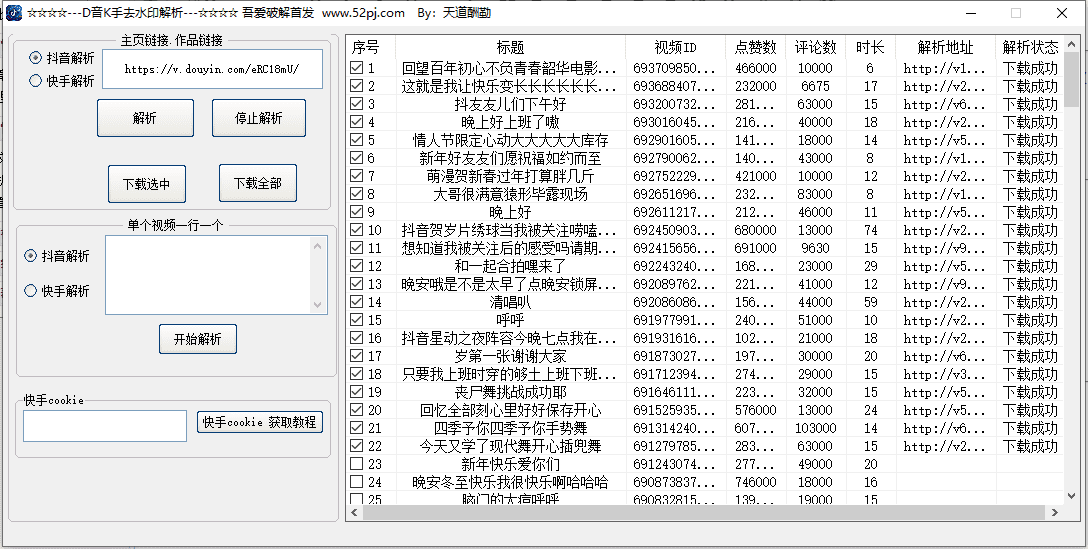
Task: Uncheck the checkbox for row 10
Action: click(x=357, y=230)
